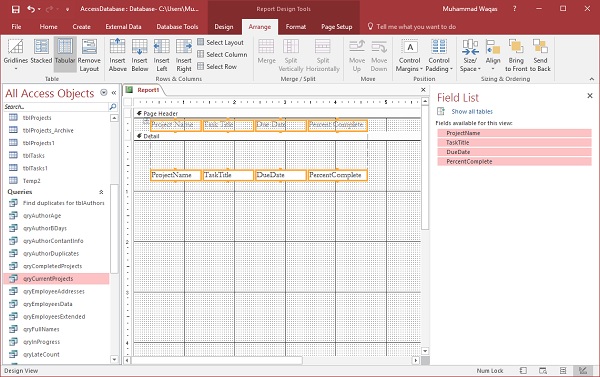Open Control Margins dropdown
Screen dimensions: 600x377
click(x=409, y=55)
